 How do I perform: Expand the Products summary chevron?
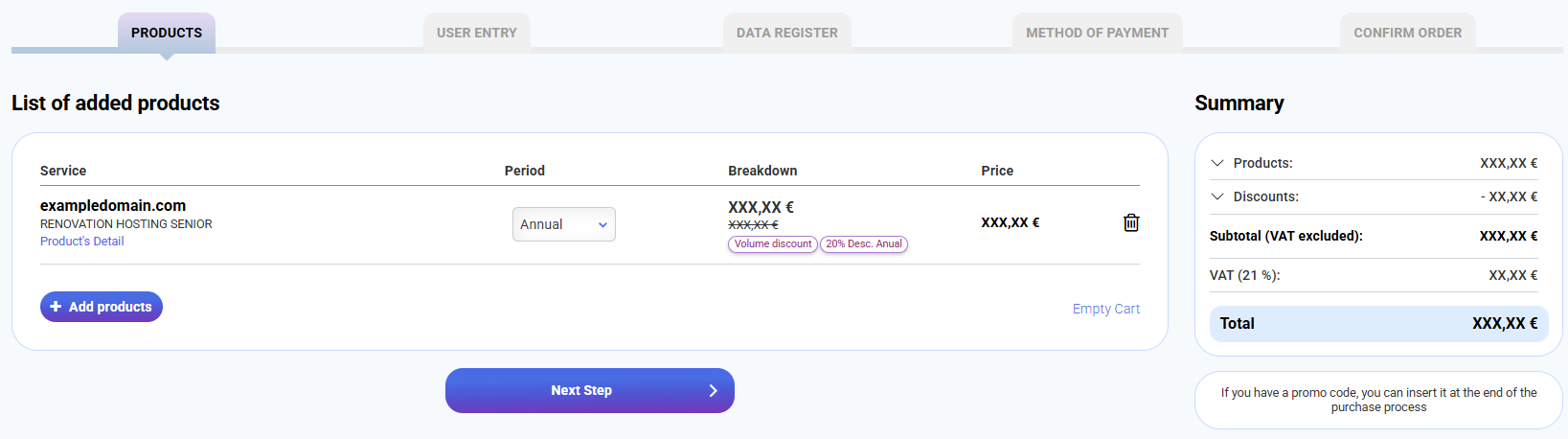coord(1217,163)
